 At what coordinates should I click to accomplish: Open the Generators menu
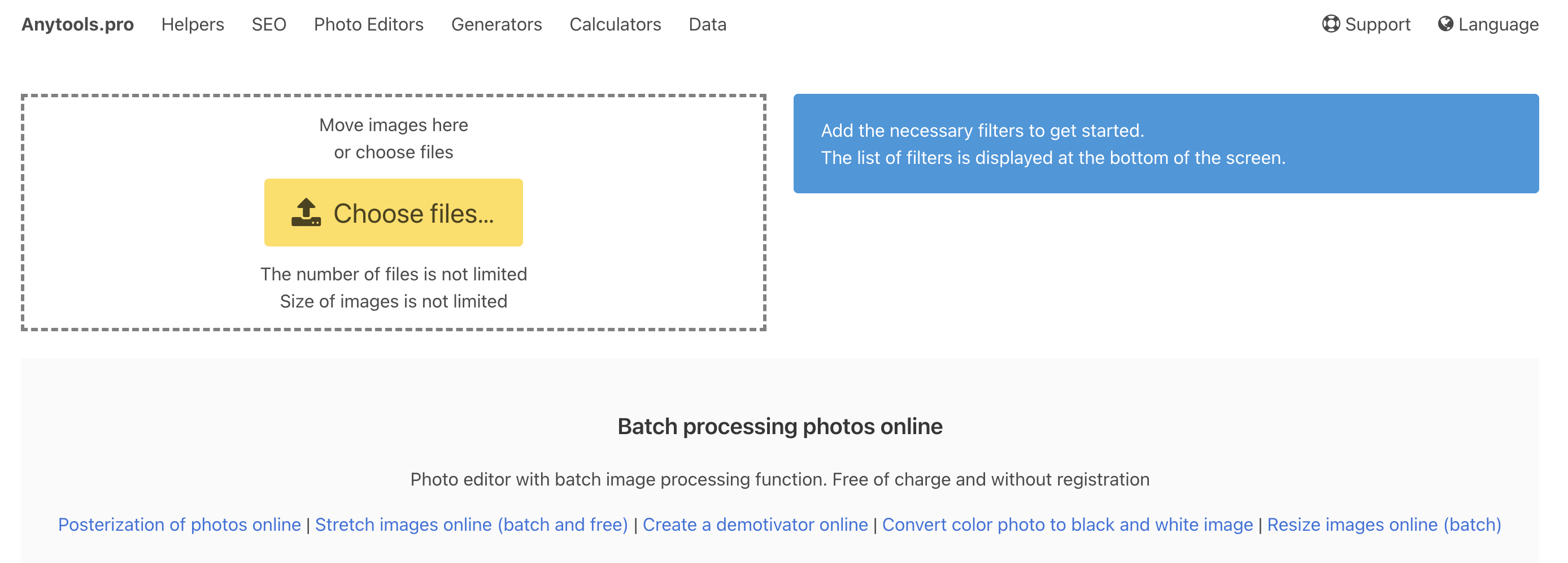click(496, 24)
